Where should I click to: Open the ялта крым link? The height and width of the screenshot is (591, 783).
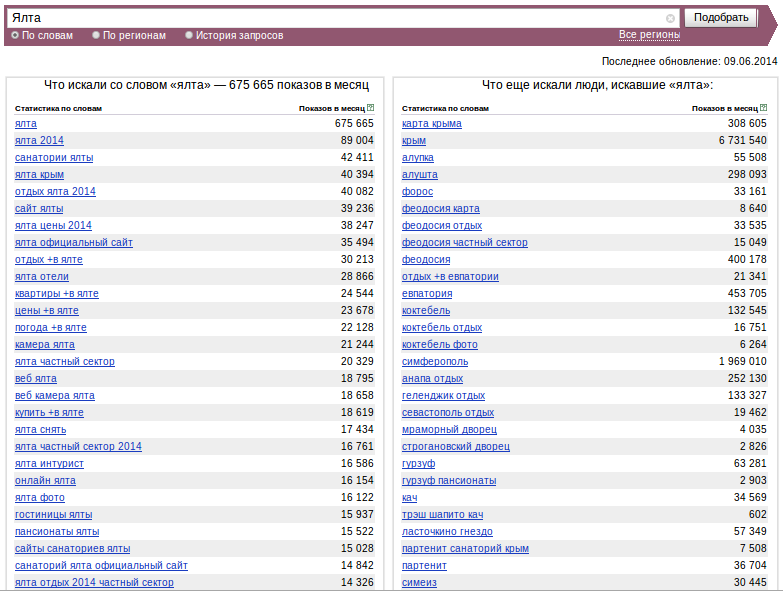[x=39, y=174]
